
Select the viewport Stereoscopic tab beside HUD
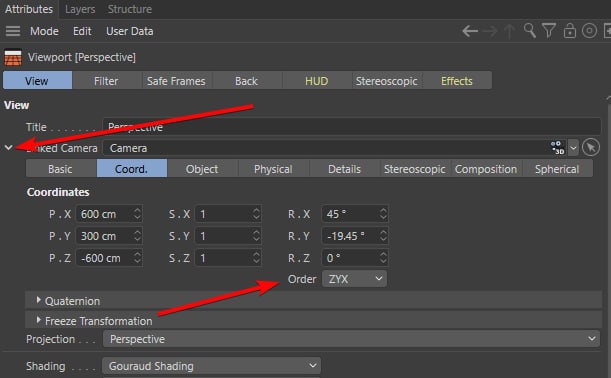[387, 81]
